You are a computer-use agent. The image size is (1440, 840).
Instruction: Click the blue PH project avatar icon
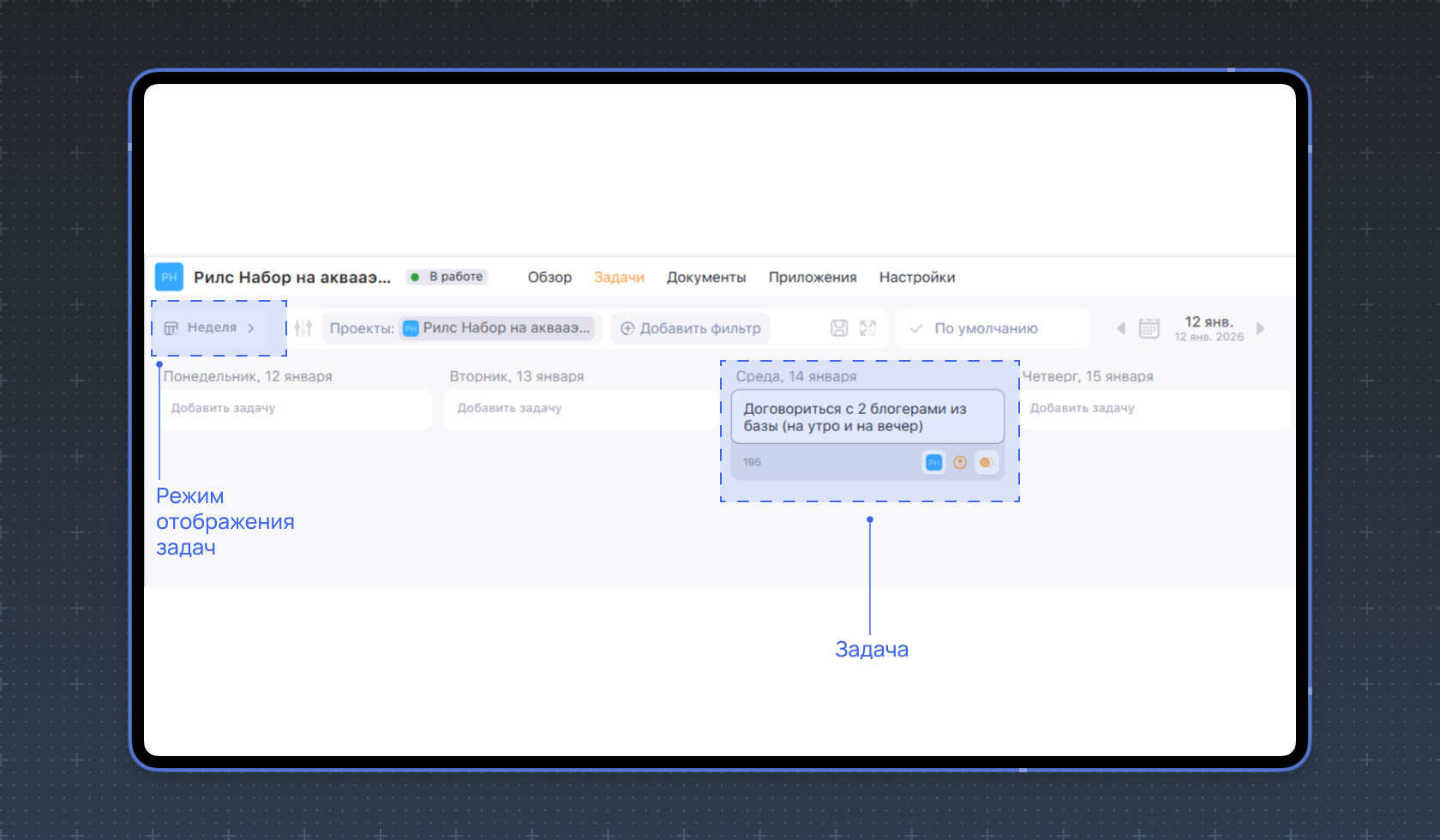click(169, 277)
